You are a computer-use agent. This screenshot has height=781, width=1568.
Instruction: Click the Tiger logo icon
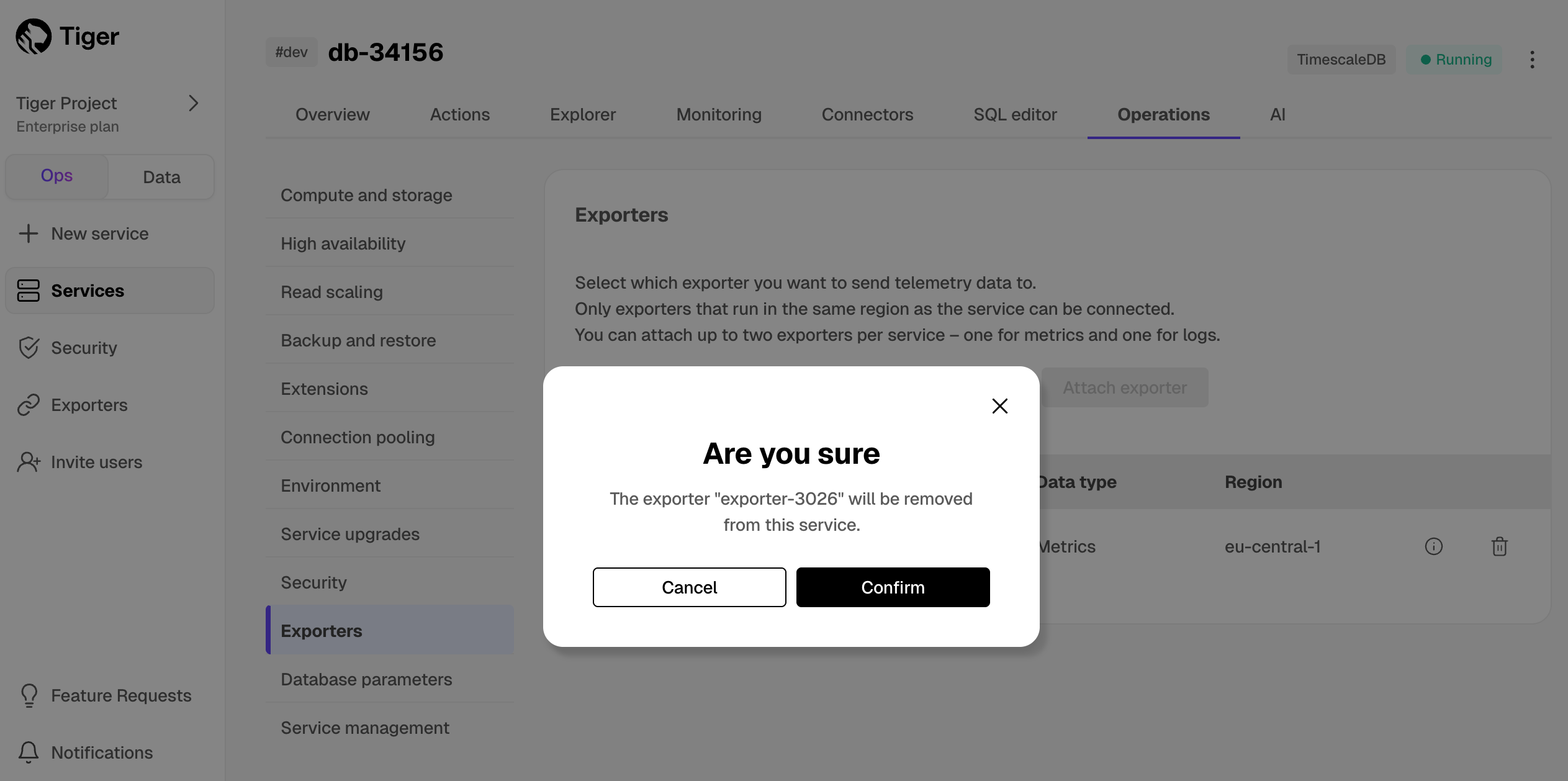pos(34,37)
